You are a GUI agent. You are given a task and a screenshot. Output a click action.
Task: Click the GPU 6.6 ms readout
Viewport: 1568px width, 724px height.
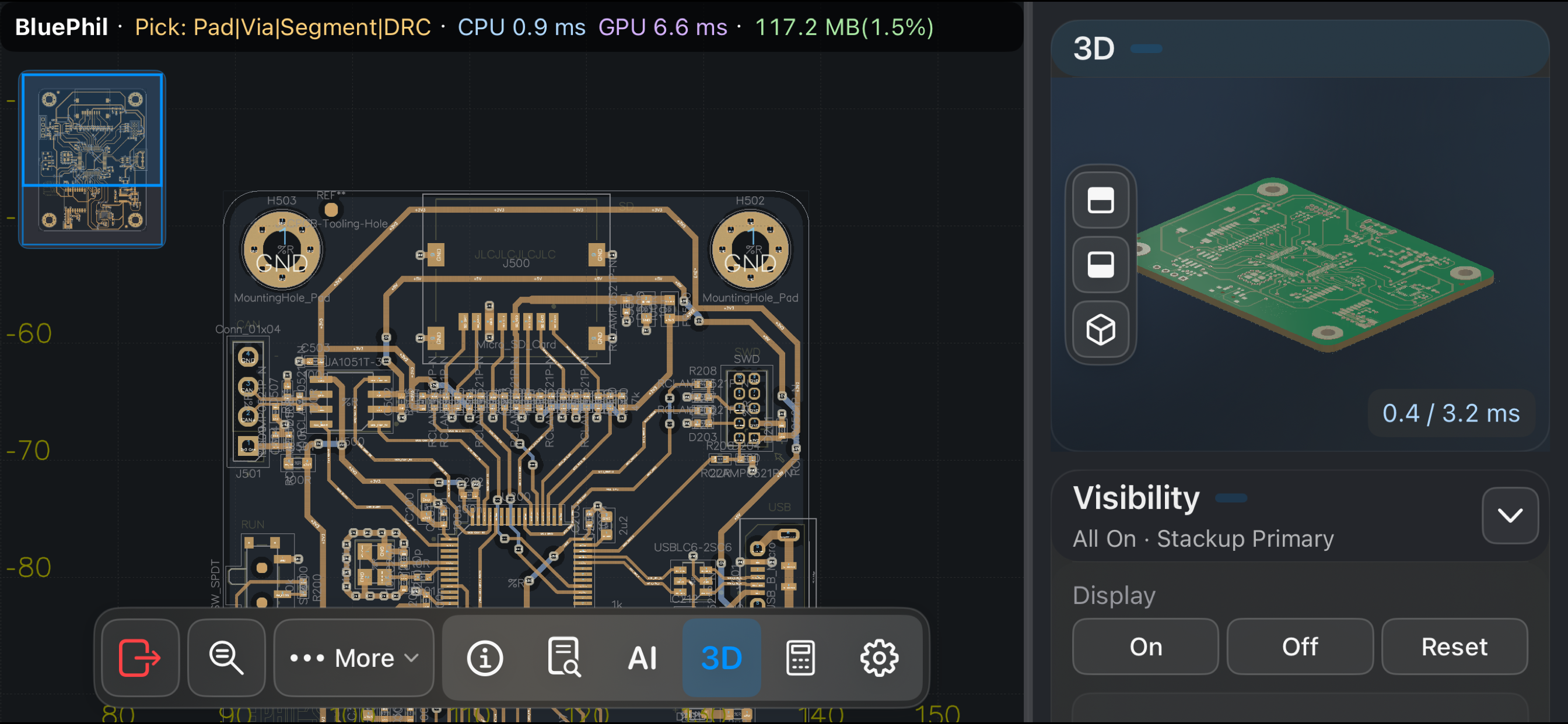click(x=662, y=27)
